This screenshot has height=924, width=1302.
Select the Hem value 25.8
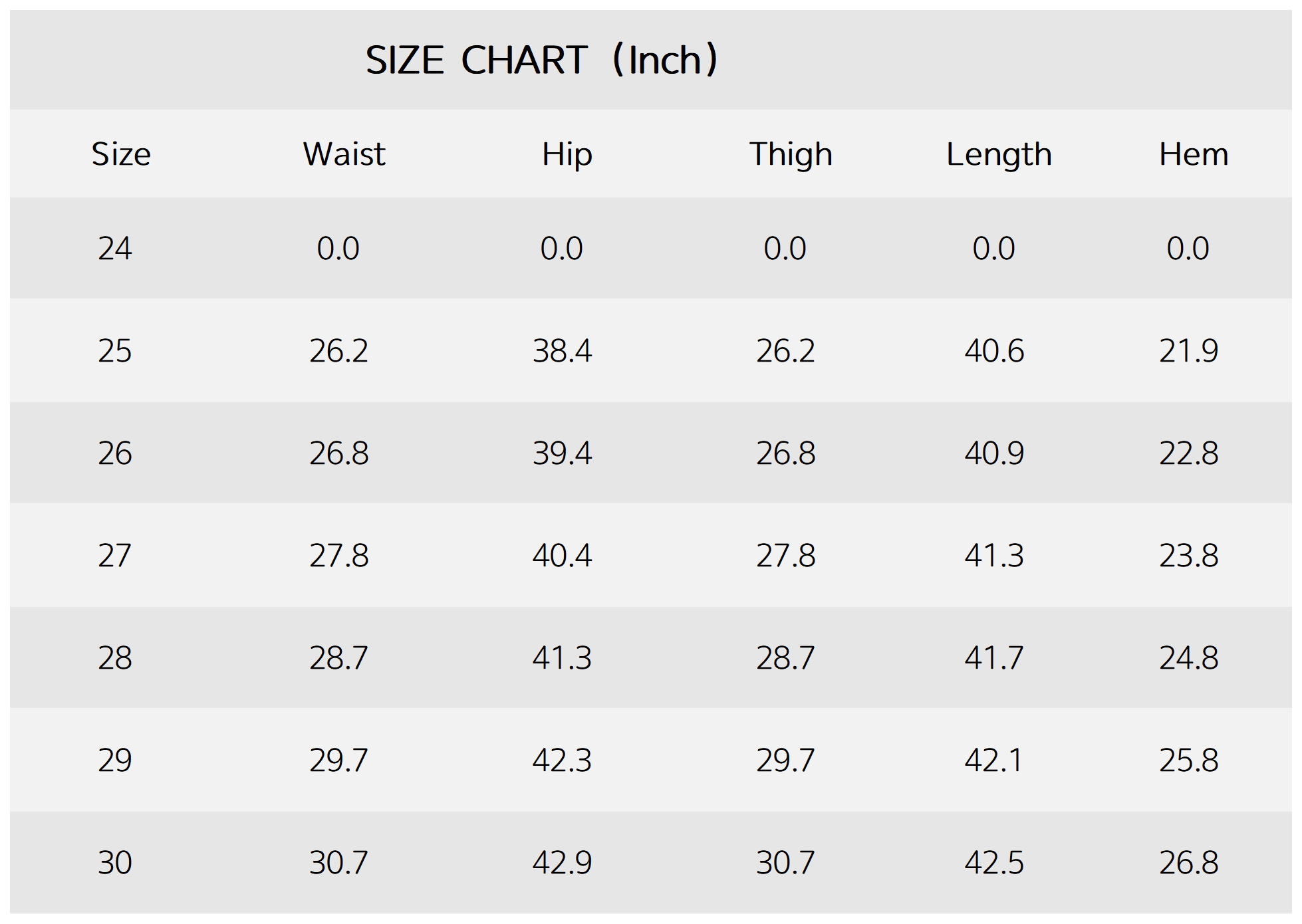(1188, 760)
